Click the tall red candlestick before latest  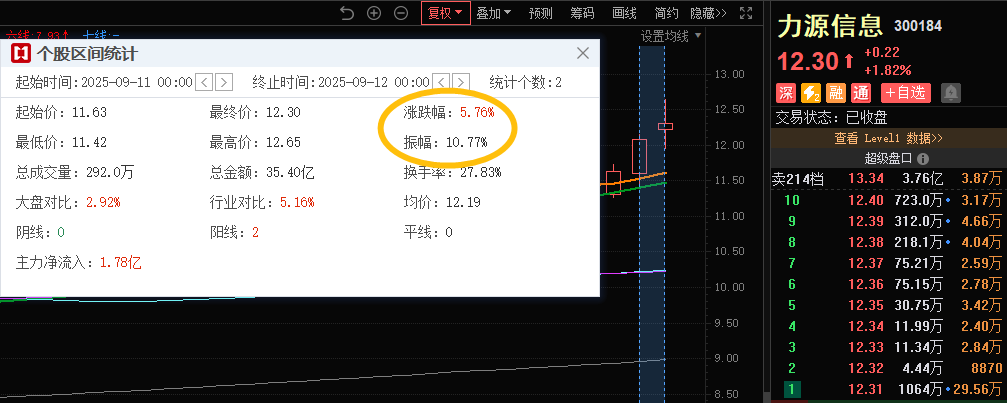(x=639, y=156)
